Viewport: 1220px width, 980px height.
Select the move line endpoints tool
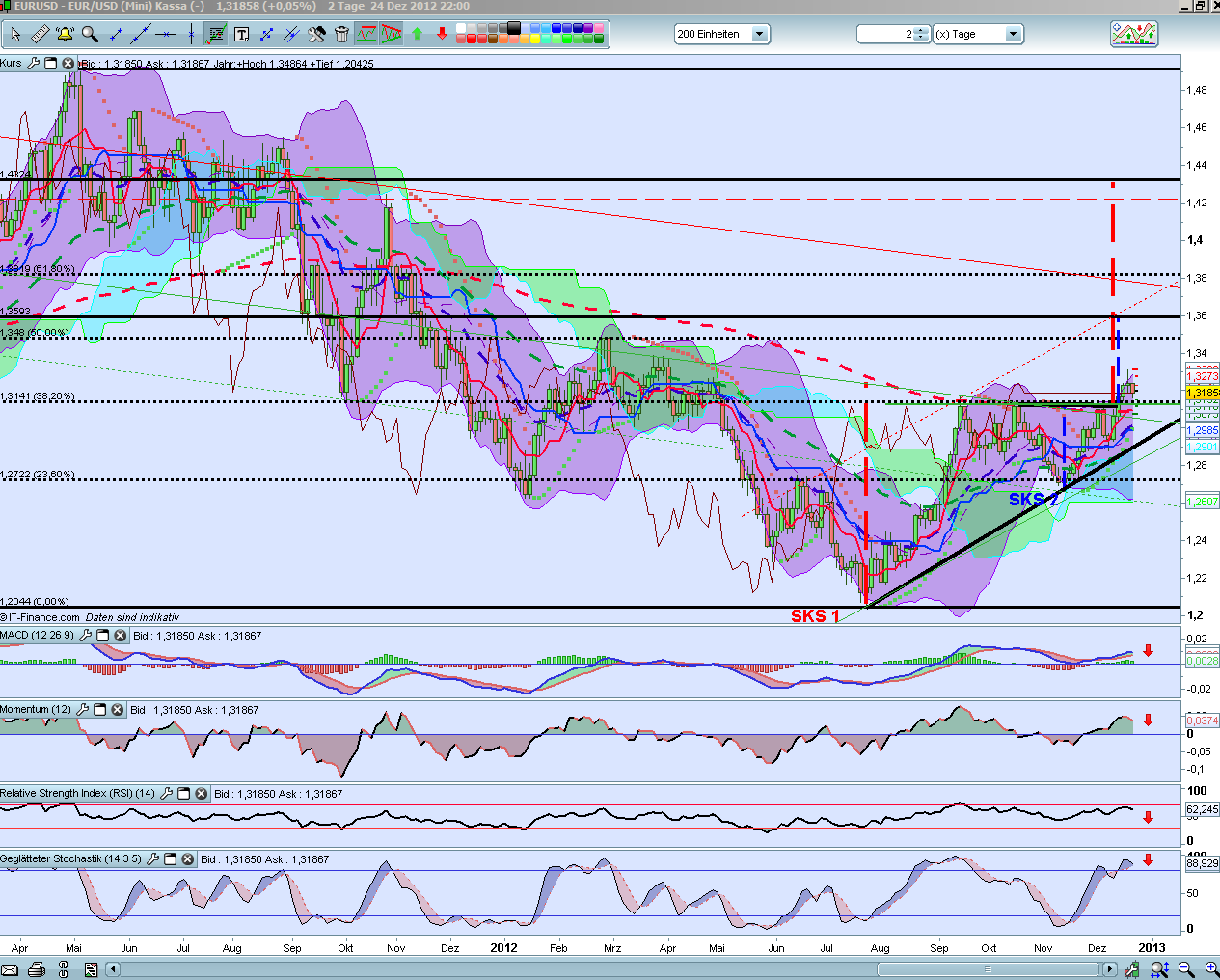tap(266, 35)
